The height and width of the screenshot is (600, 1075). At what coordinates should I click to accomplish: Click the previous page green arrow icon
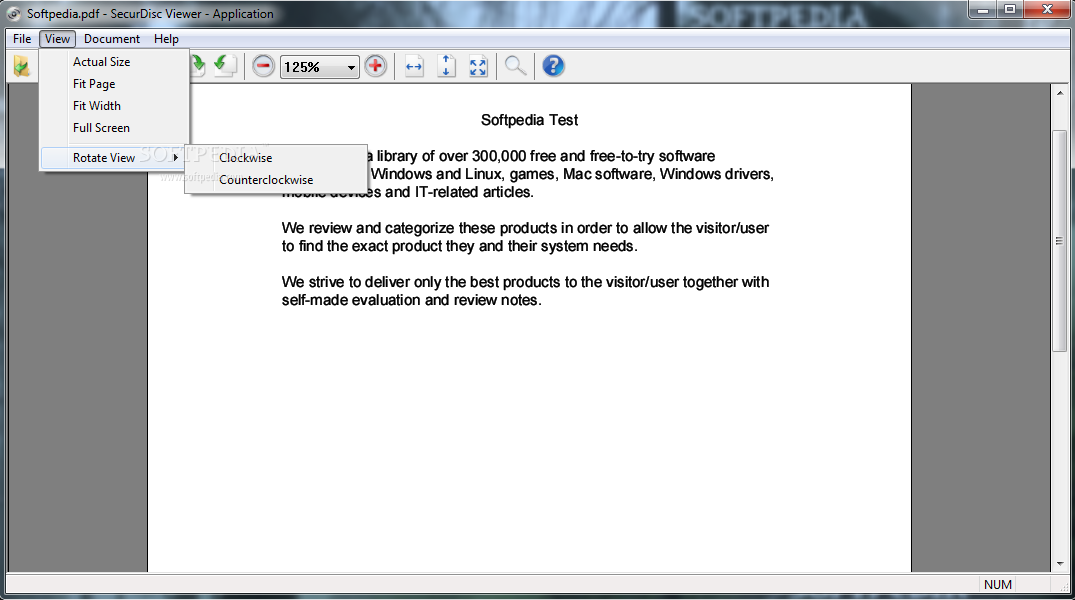[225, 66]
